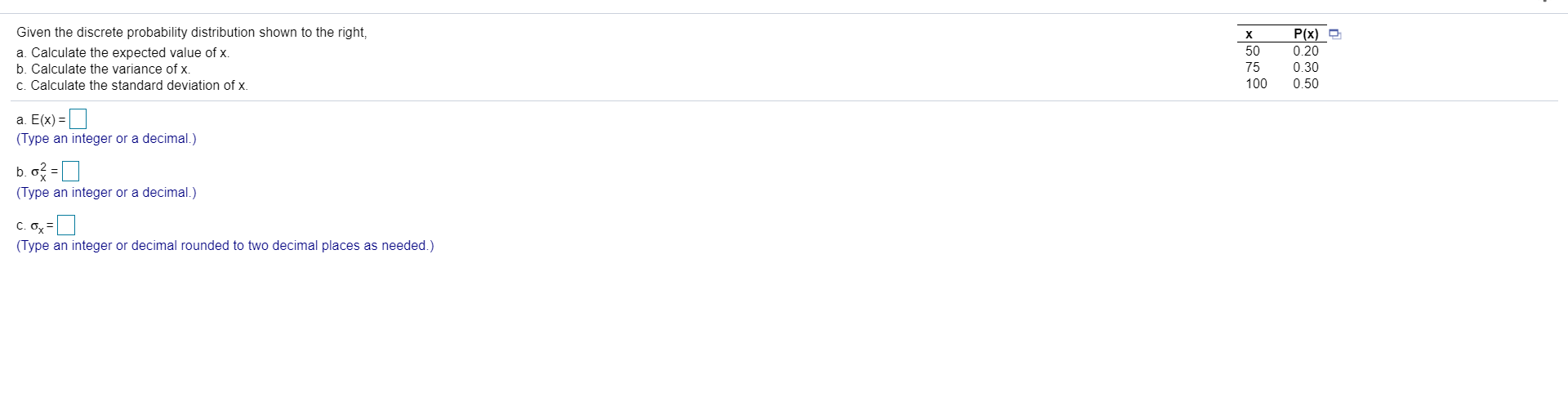Click the 'Calculate the expected value of x' line
Viewport: 1568px width, 415px height.
tap(122, 52)
